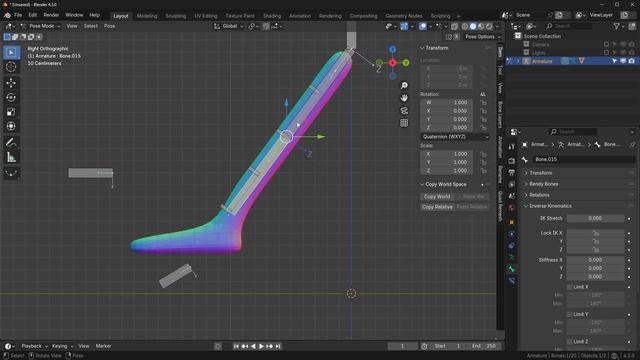
Task: Open the Global transform orientation dropdown
Action: (229, 26)
